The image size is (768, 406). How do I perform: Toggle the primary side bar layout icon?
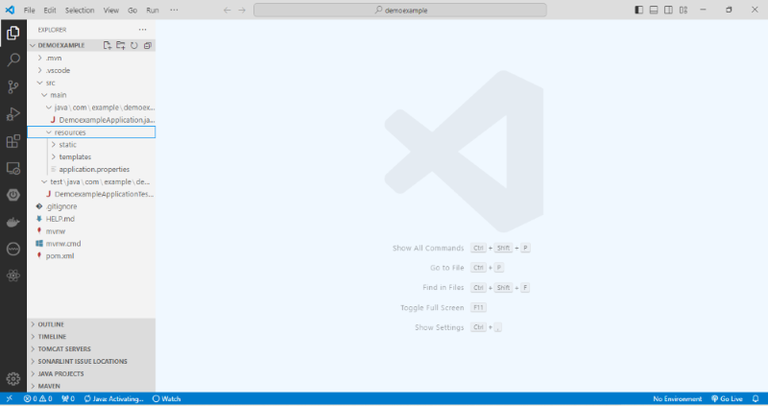point(639,10)
